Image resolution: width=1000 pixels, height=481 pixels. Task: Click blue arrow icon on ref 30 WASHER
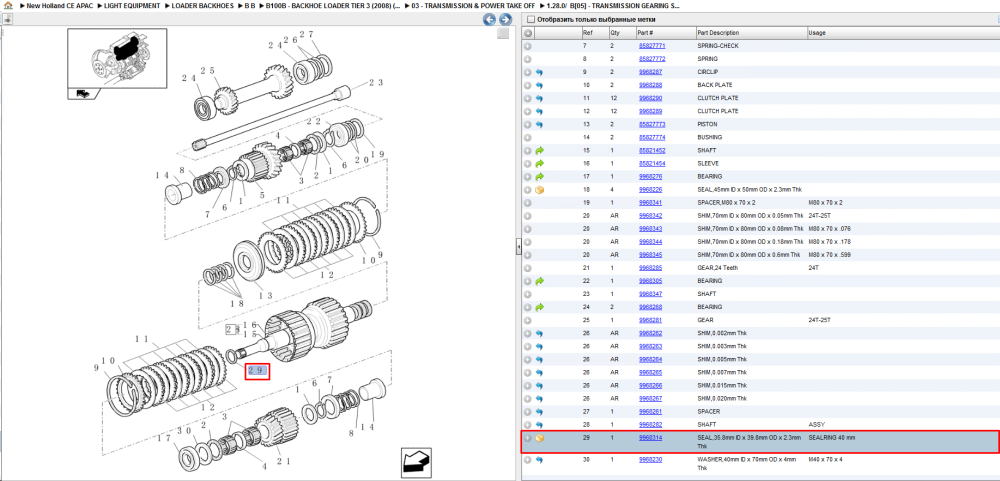pos(540,459)
